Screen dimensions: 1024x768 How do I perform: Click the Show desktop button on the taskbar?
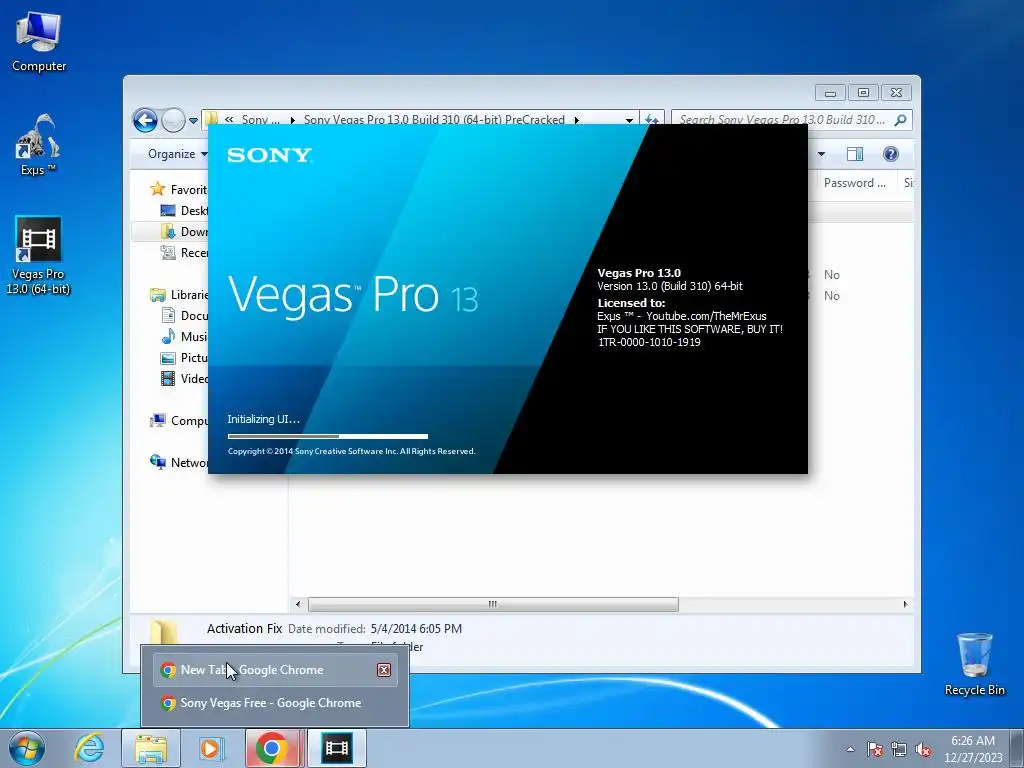coord(1017,748)
